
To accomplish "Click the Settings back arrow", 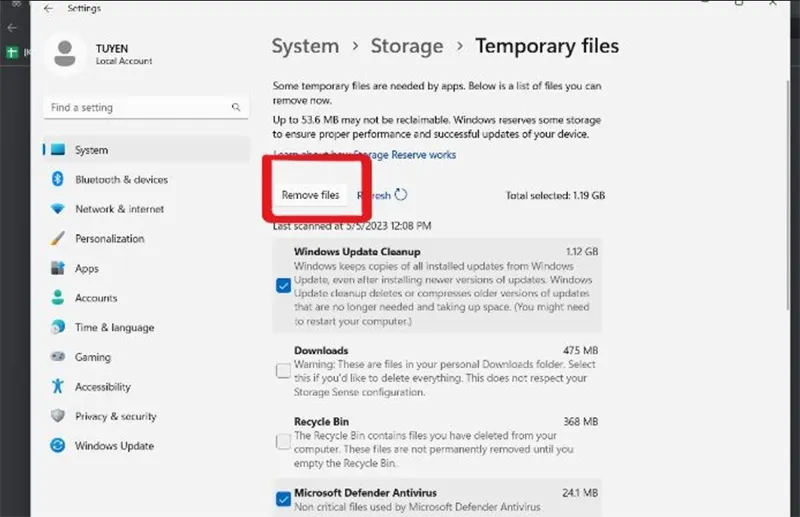I will click(48, 8).
